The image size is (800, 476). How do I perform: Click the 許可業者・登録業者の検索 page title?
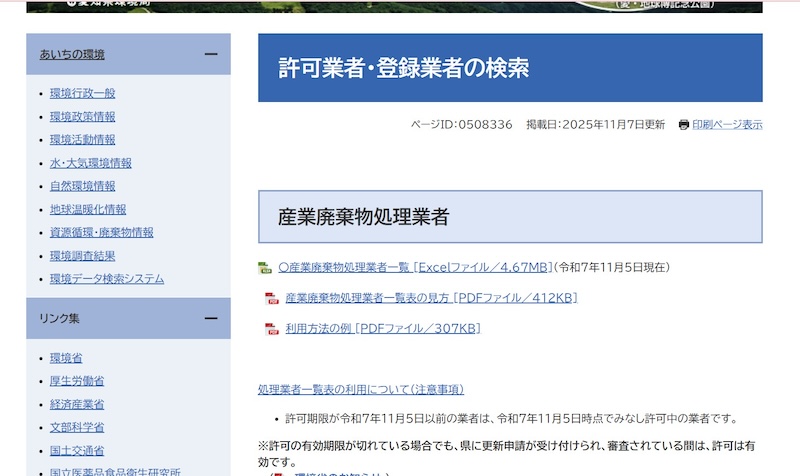click(404, 68)
